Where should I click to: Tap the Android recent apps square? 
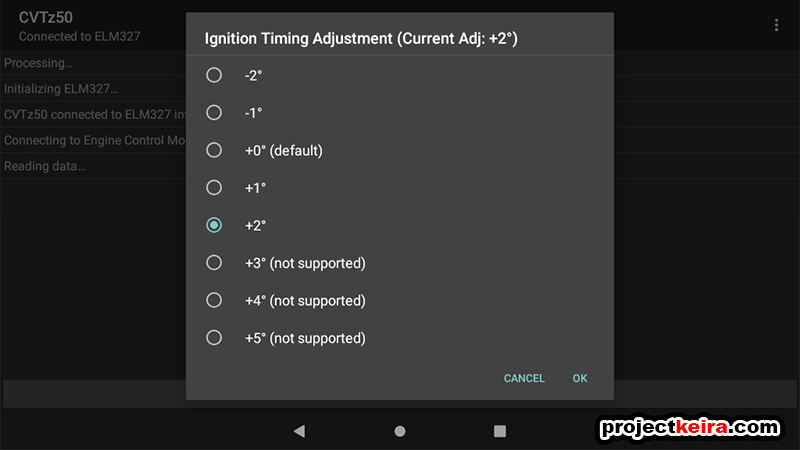click(x=500, y=431)
